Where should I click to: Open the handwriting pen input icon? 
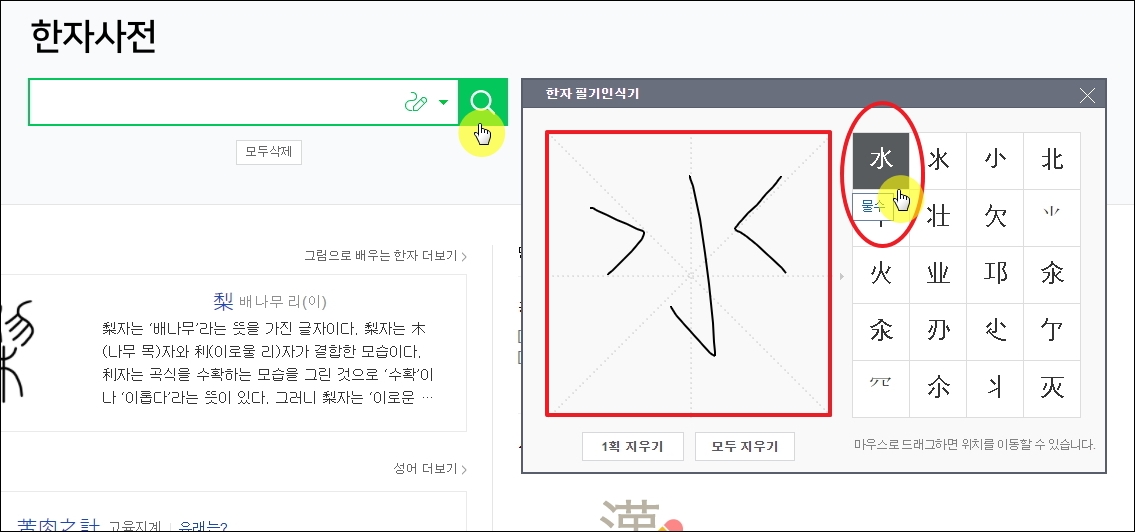416,103
